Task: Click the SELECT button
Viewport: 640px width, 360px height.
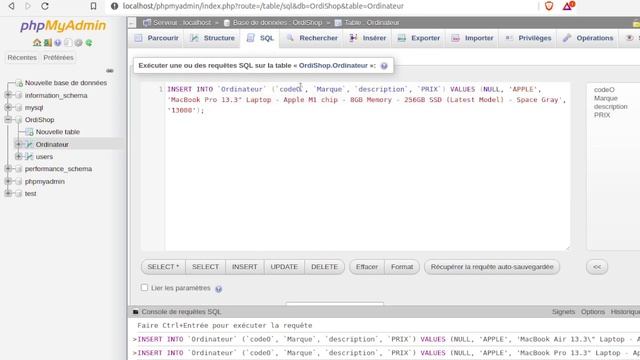Action: [x=205, y=267]
